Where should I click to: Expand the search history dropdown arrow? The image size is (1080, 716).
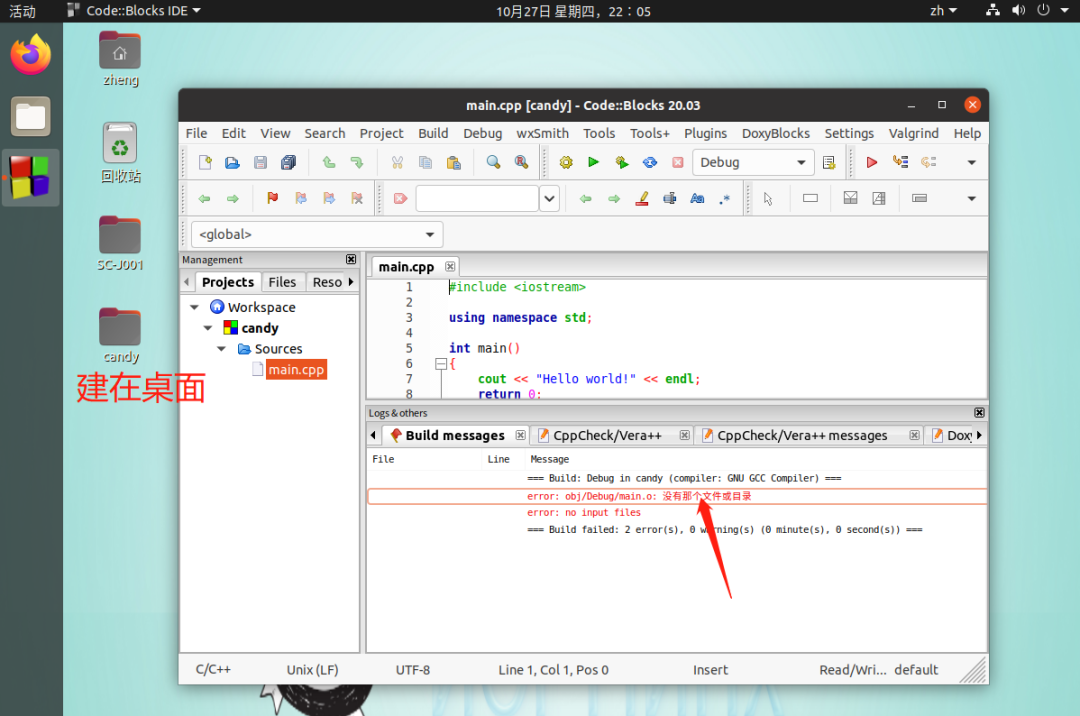549,198
